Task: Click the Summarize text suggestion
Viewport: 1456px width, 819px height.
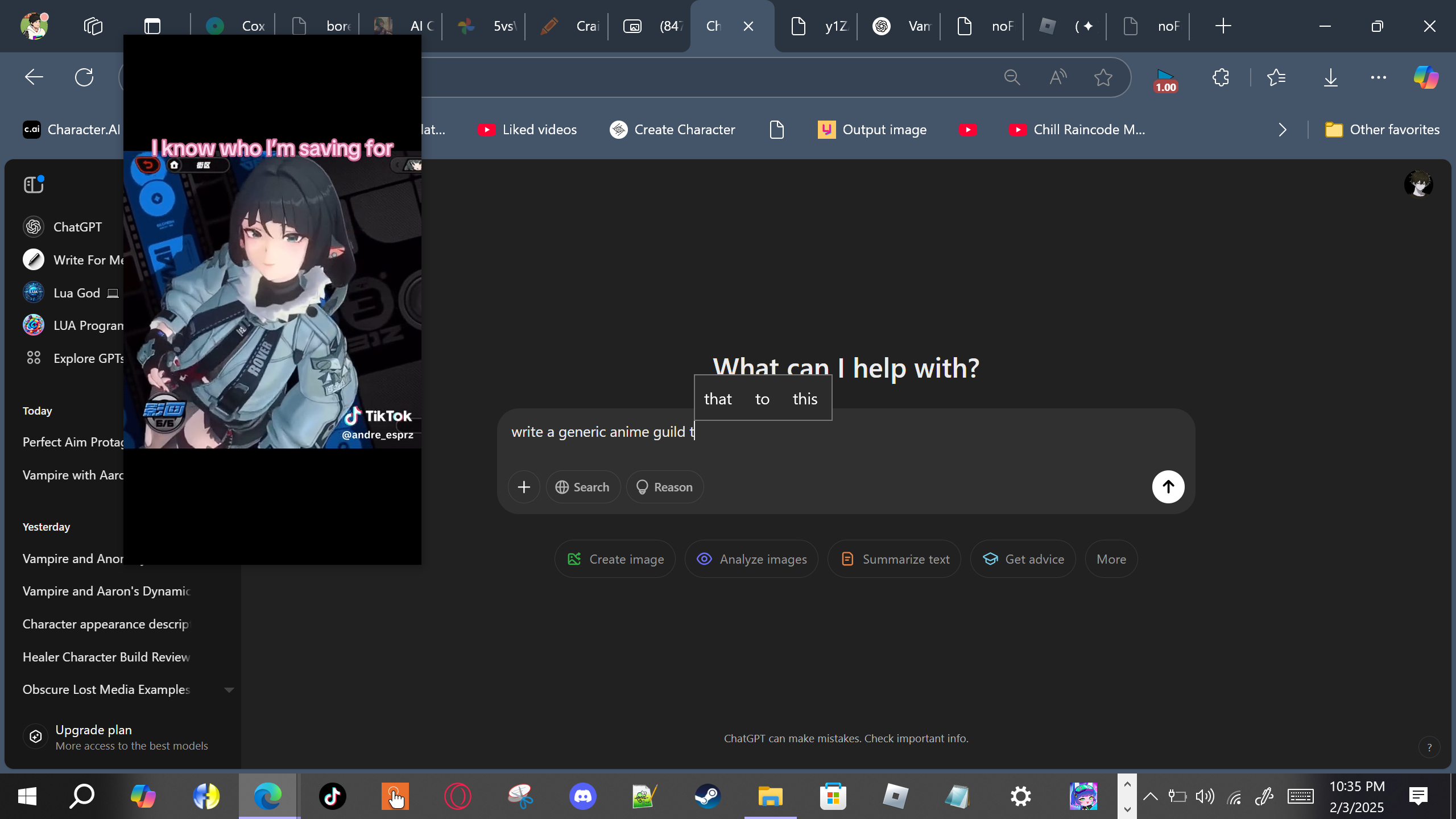Action: point(895,559)
